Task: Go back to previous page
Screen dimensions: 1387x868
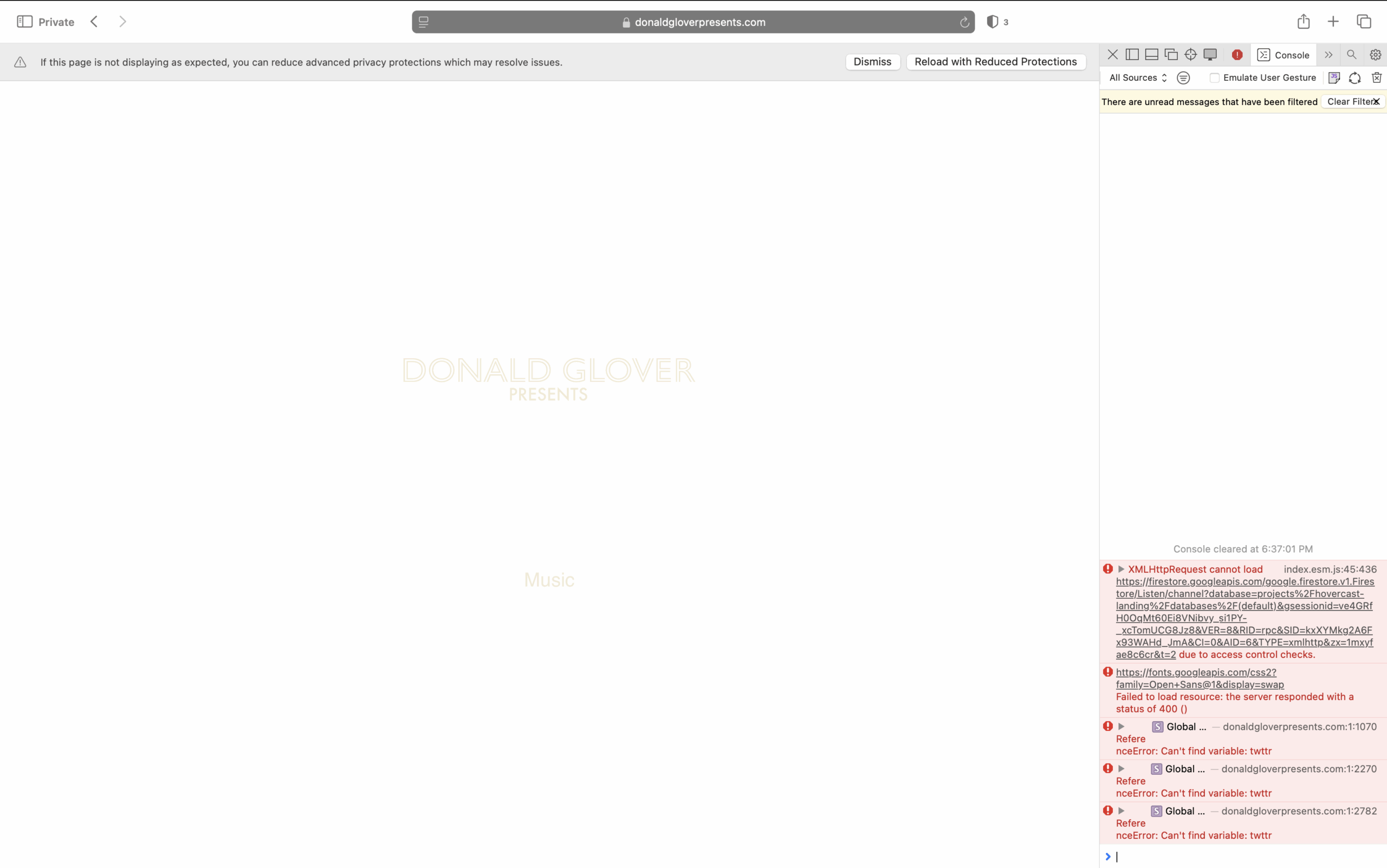Action: (94, 22)
